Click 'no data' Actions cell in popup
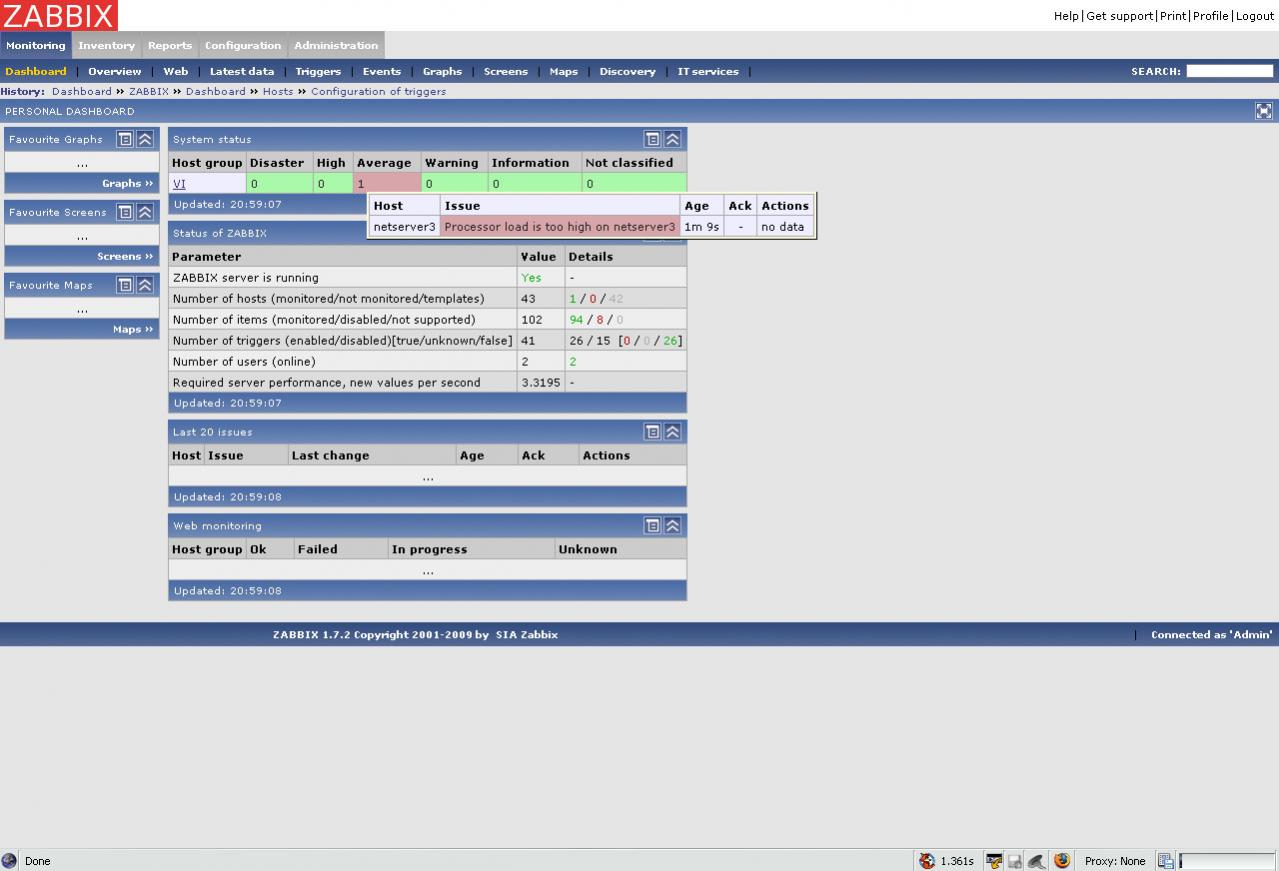Viewport: 1279px width, 871px height. pyautogui.click(x=785, y=227)
